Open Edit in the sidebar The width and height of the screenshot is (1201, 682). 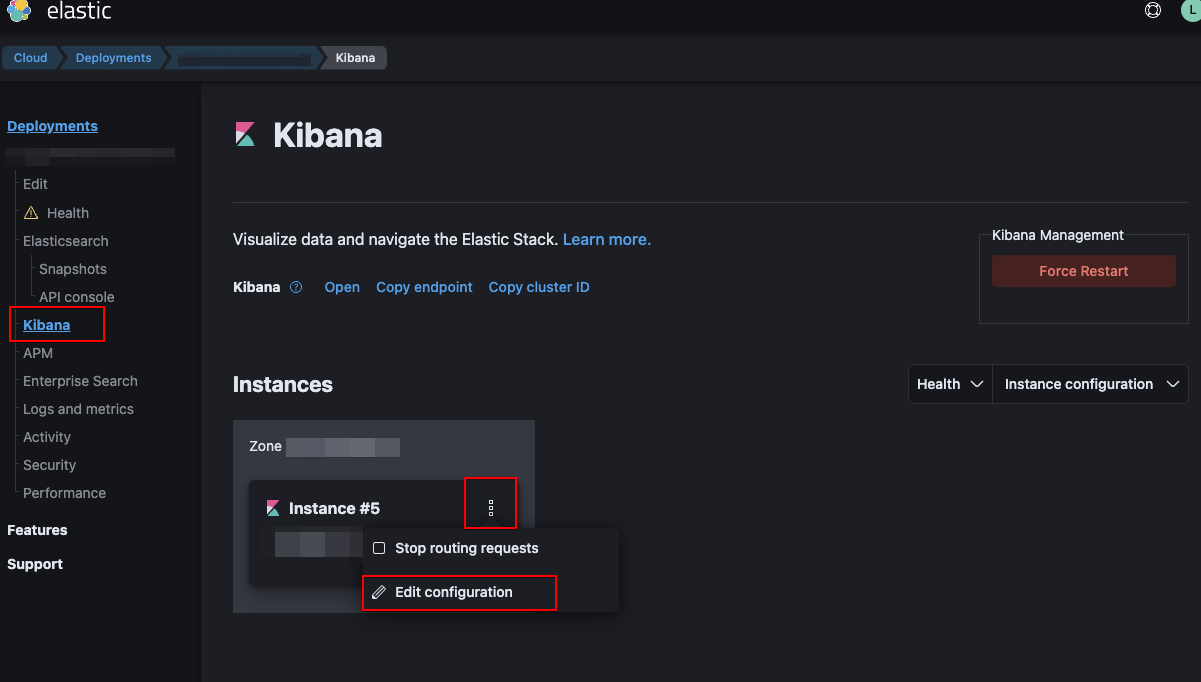[35, 184]
